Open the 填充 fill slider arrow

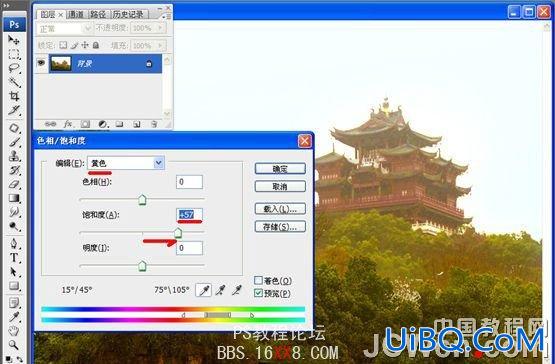[160, 45]
